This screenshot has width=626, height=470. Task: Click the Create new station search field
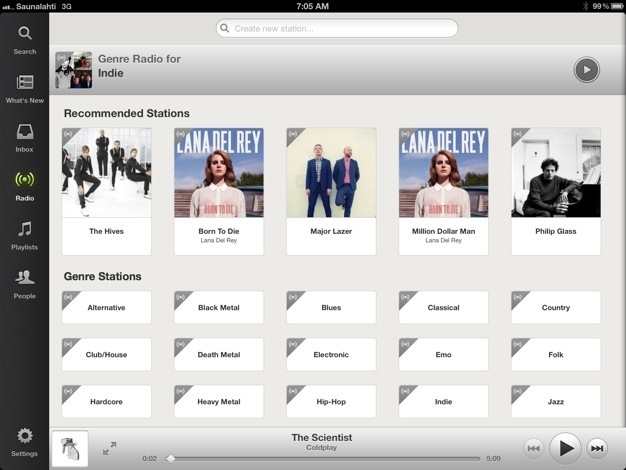coord(337,28)
